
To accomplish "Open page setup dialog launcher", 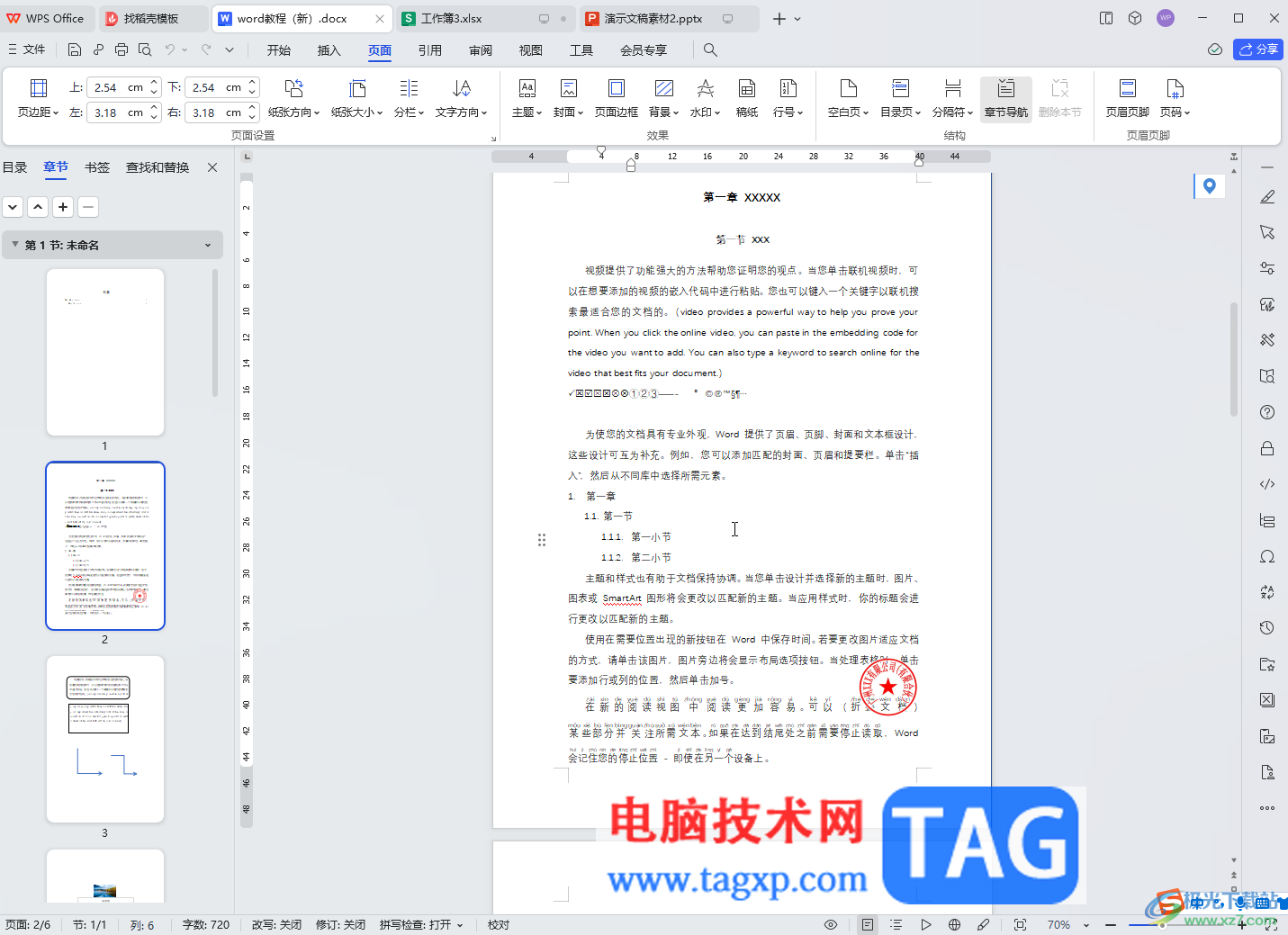I will (493, 139).
